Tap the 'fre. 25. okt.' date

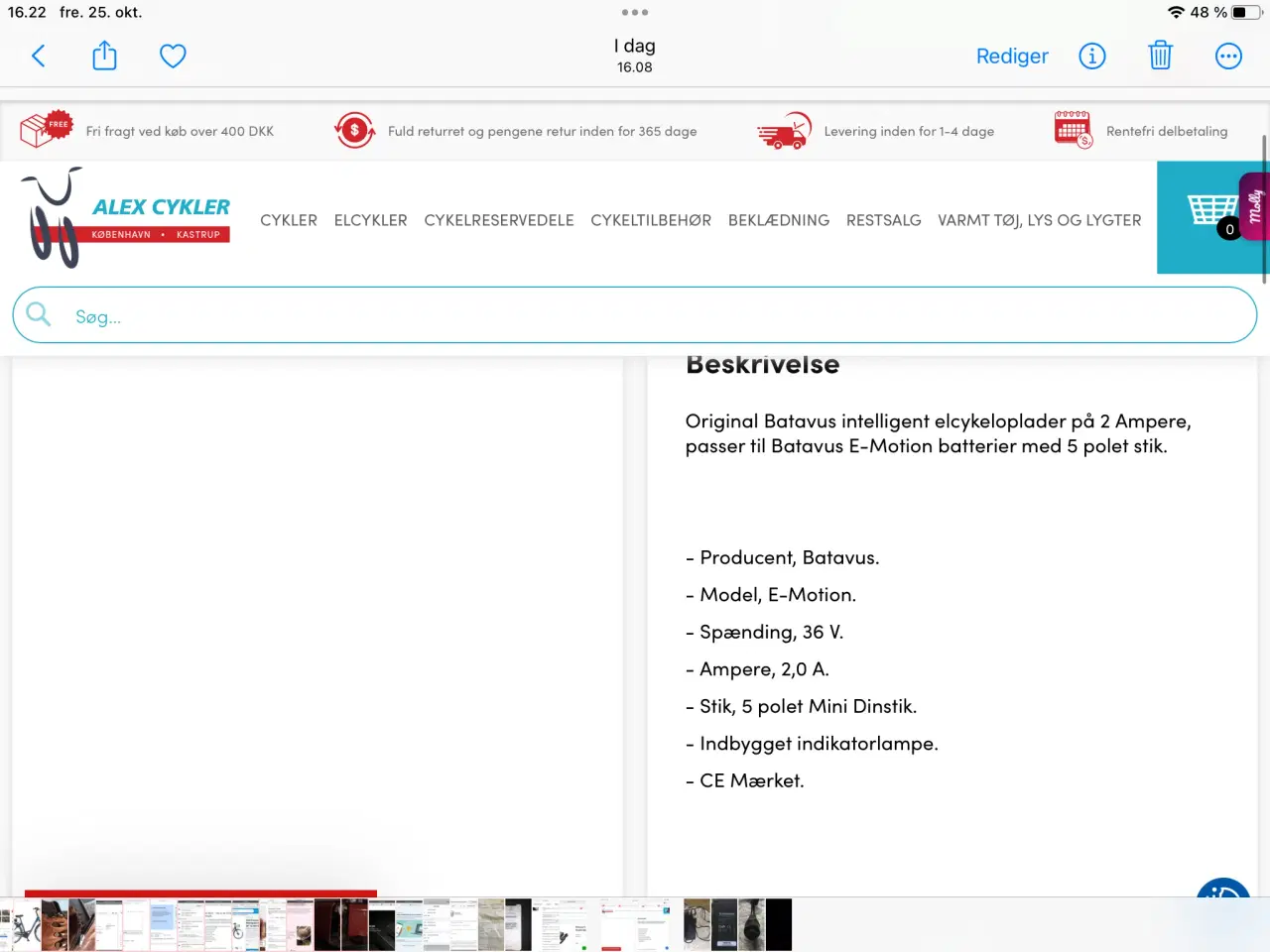click(x=100, y=12)
